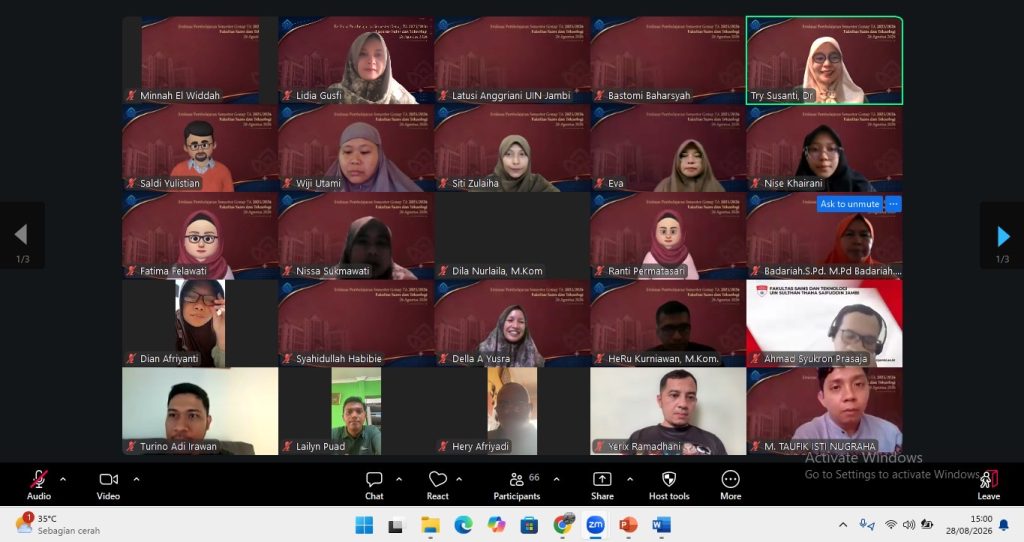This screenshot has height=542, width=1024.
Task: Click name label HeRu Kurniawan, M.Kom.
Action: coord(664,359)
